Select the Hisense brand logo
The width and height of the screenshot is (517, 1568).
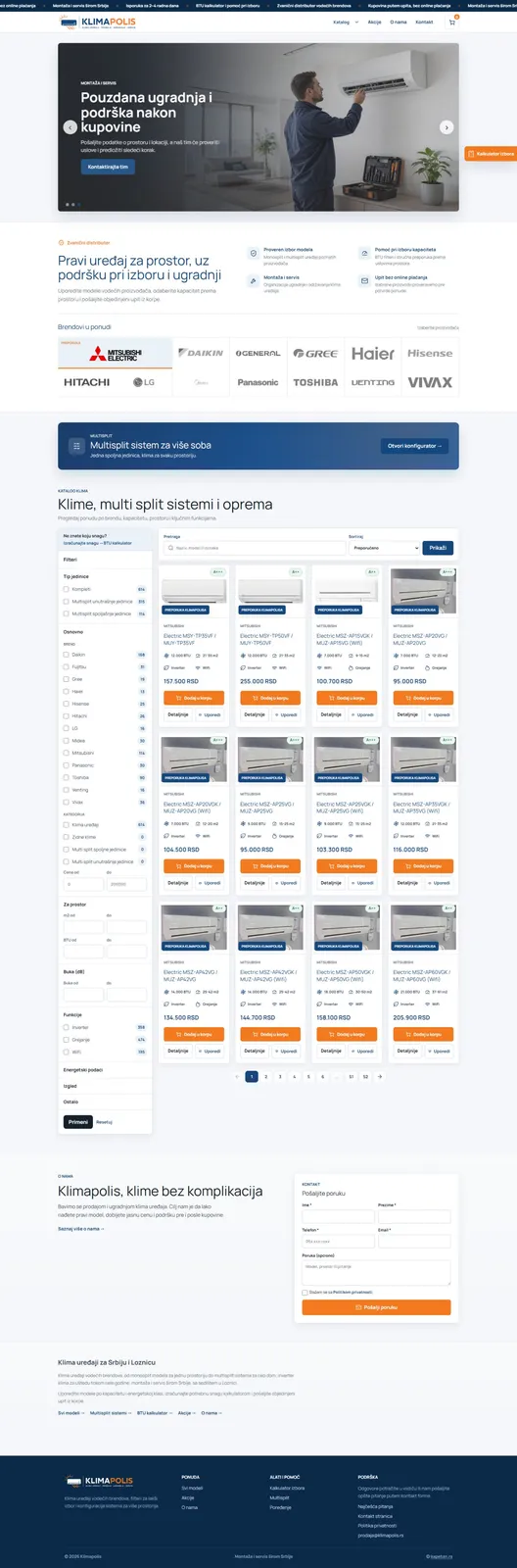coord(430,353)
